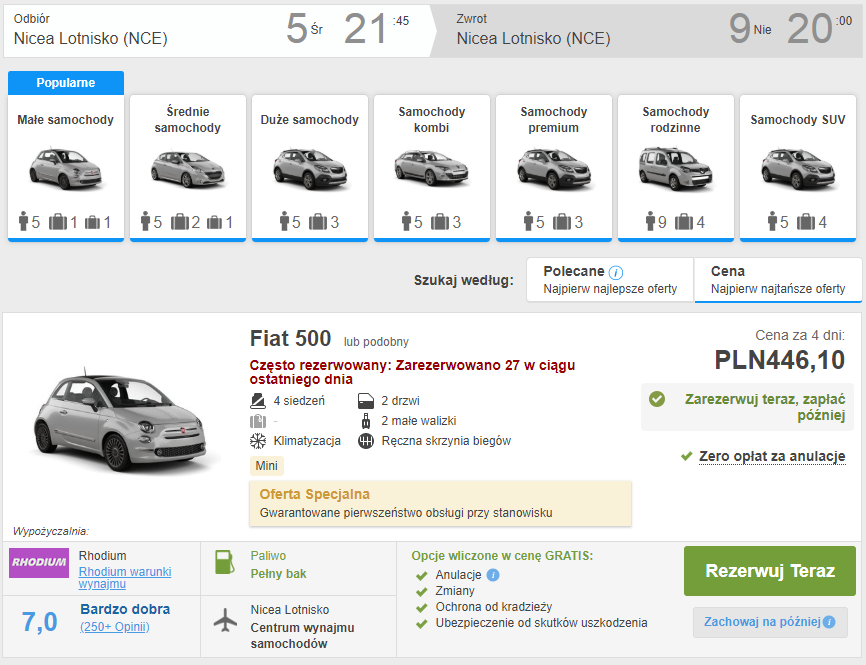Open Rhodium warunki wynajmu link

[125, 577]
